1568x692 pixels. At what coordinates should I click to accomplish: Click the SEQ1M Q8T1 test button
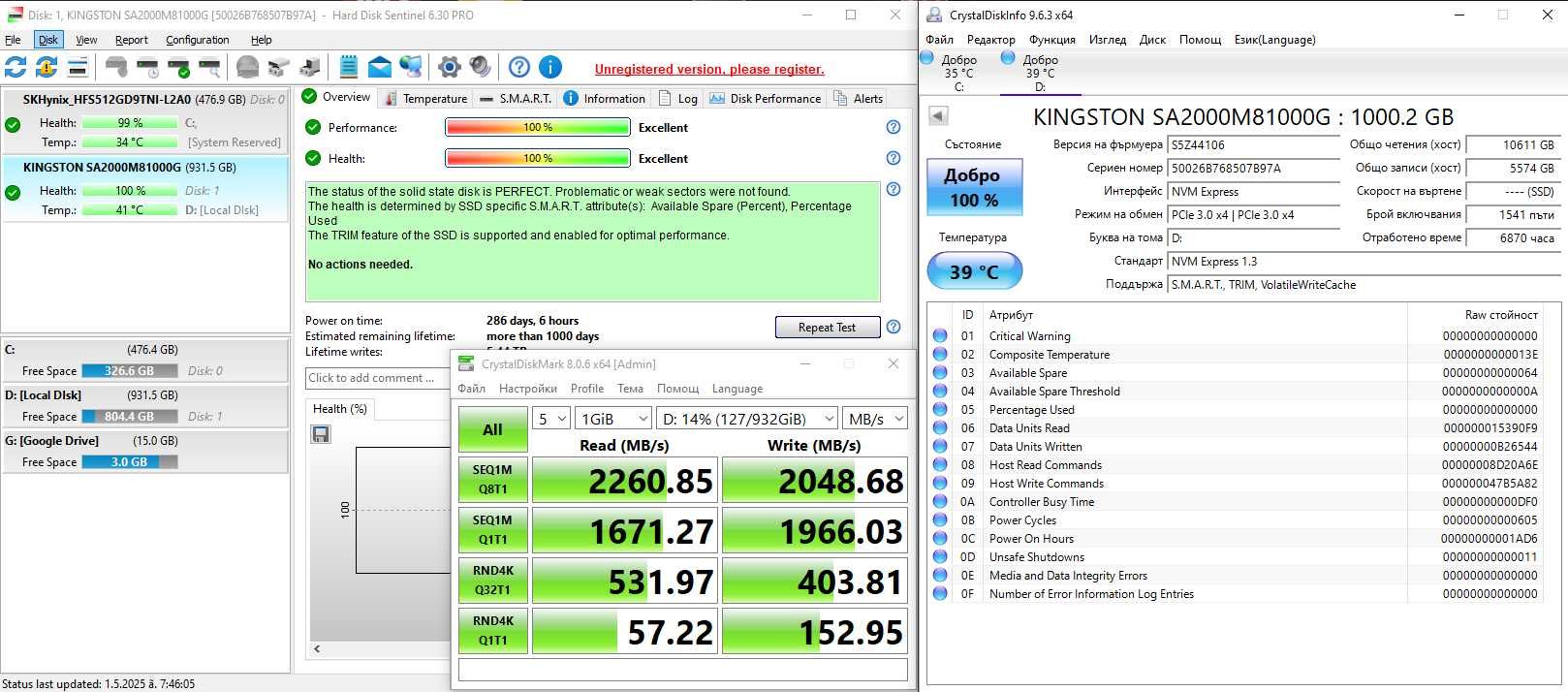coord(493,479)
